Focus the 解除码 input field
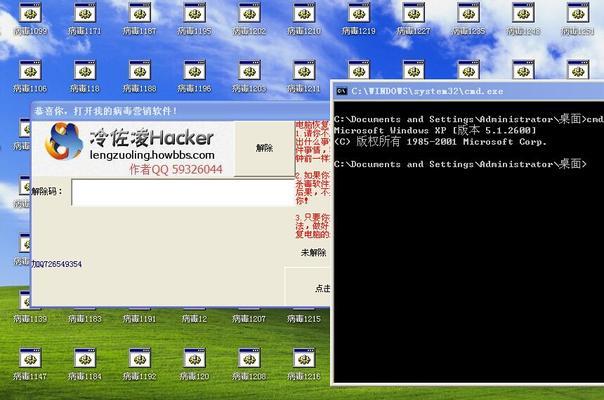This screenshot has height=400, width=604. click(183, 192)
